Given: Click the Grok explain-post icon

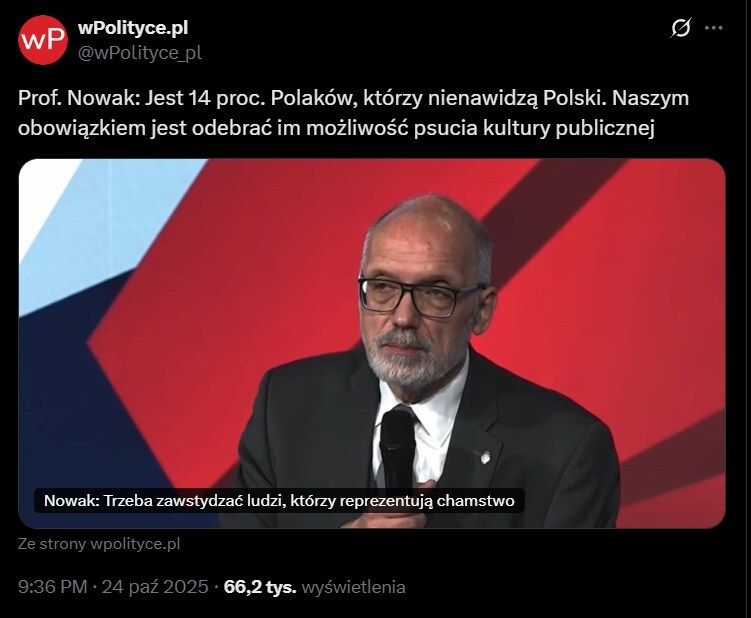Looking at the screenshot, I should tap(681, 28).
